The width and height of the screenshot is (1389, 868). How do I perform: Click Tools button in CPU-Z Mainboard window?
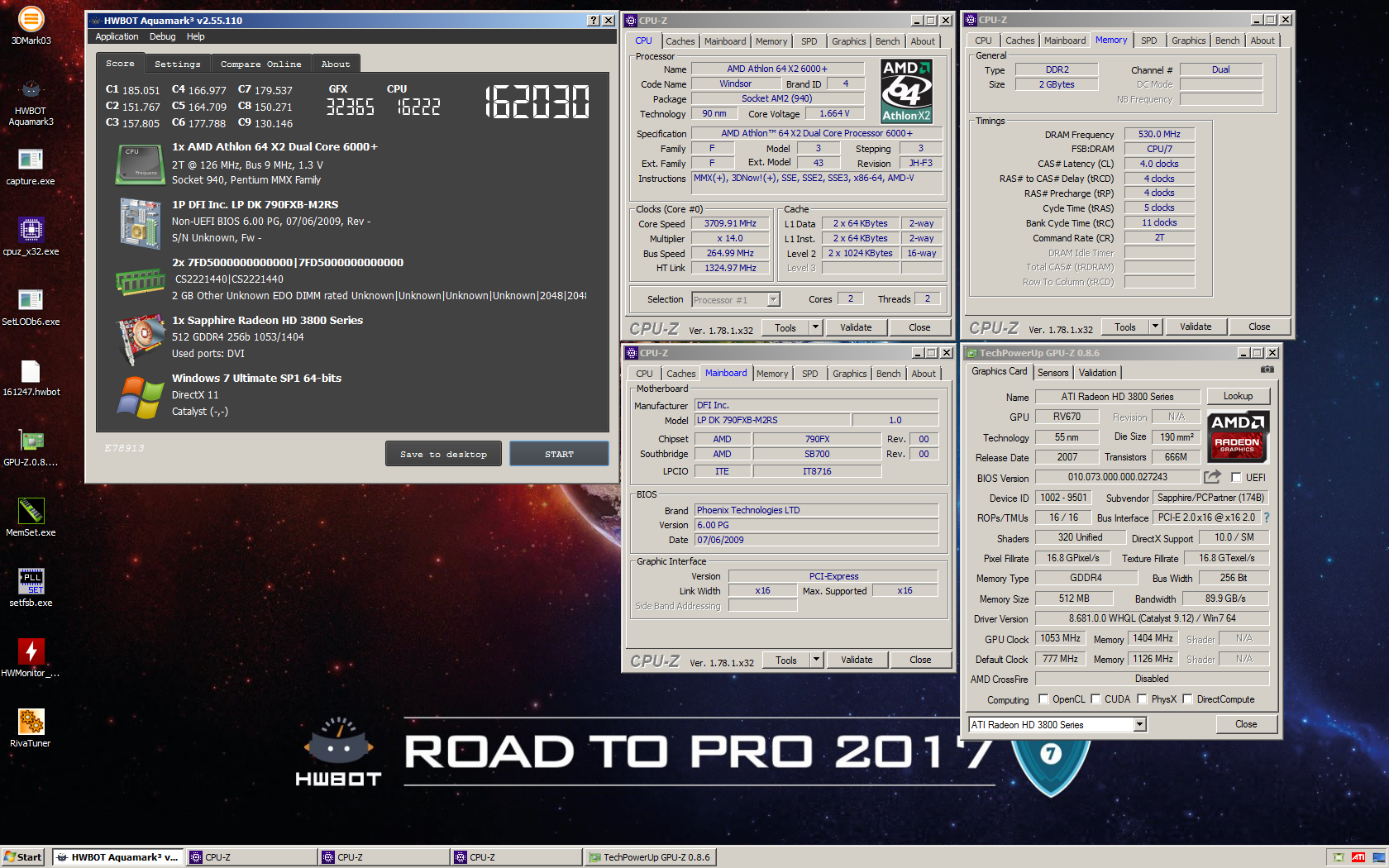(x=786, y=660)
